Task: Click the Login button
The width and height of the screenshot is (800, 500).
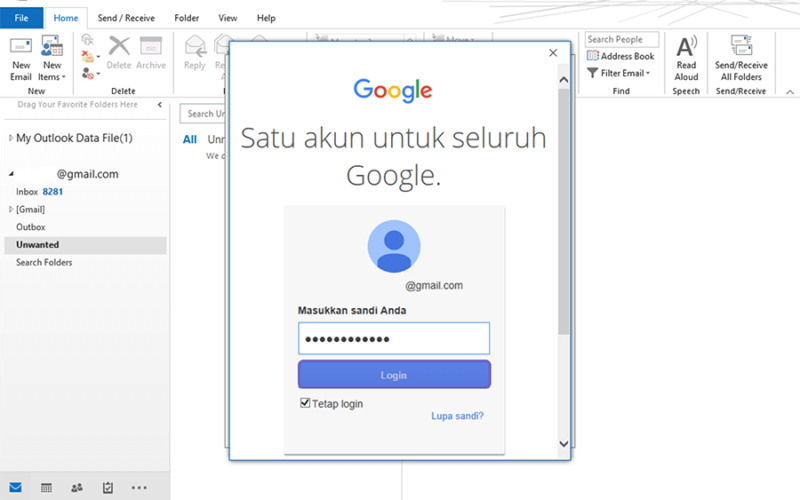Action: [394, 374]
